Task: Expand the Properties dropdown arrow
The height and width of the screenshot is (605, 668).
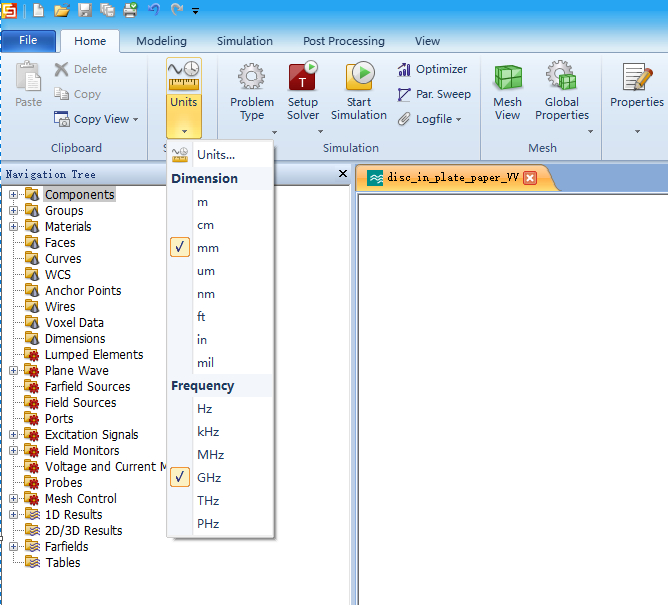Action: (637, 132)
